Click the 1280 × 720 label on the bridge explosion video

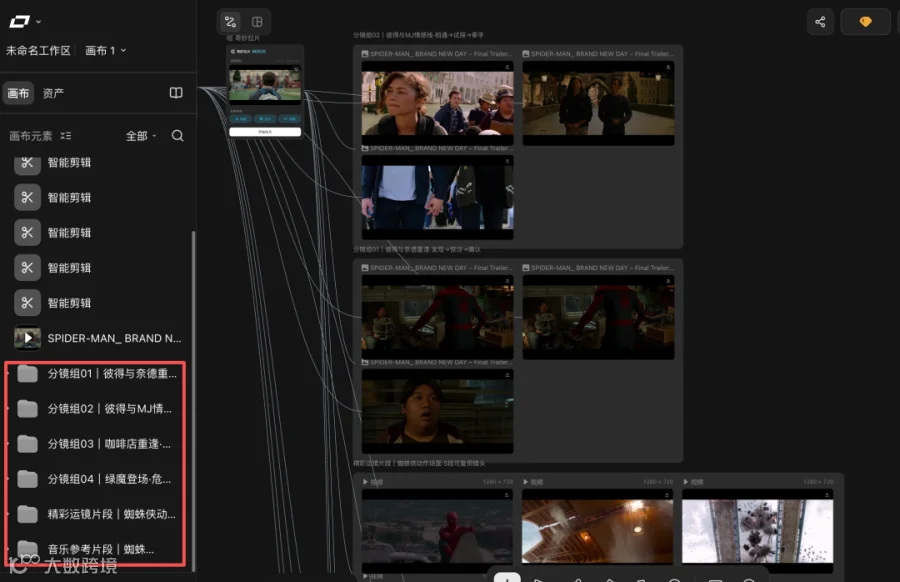coord(818,482)
